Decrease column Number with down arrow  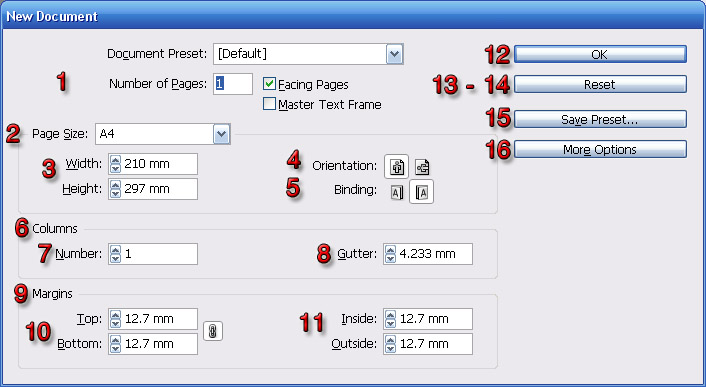115,258
